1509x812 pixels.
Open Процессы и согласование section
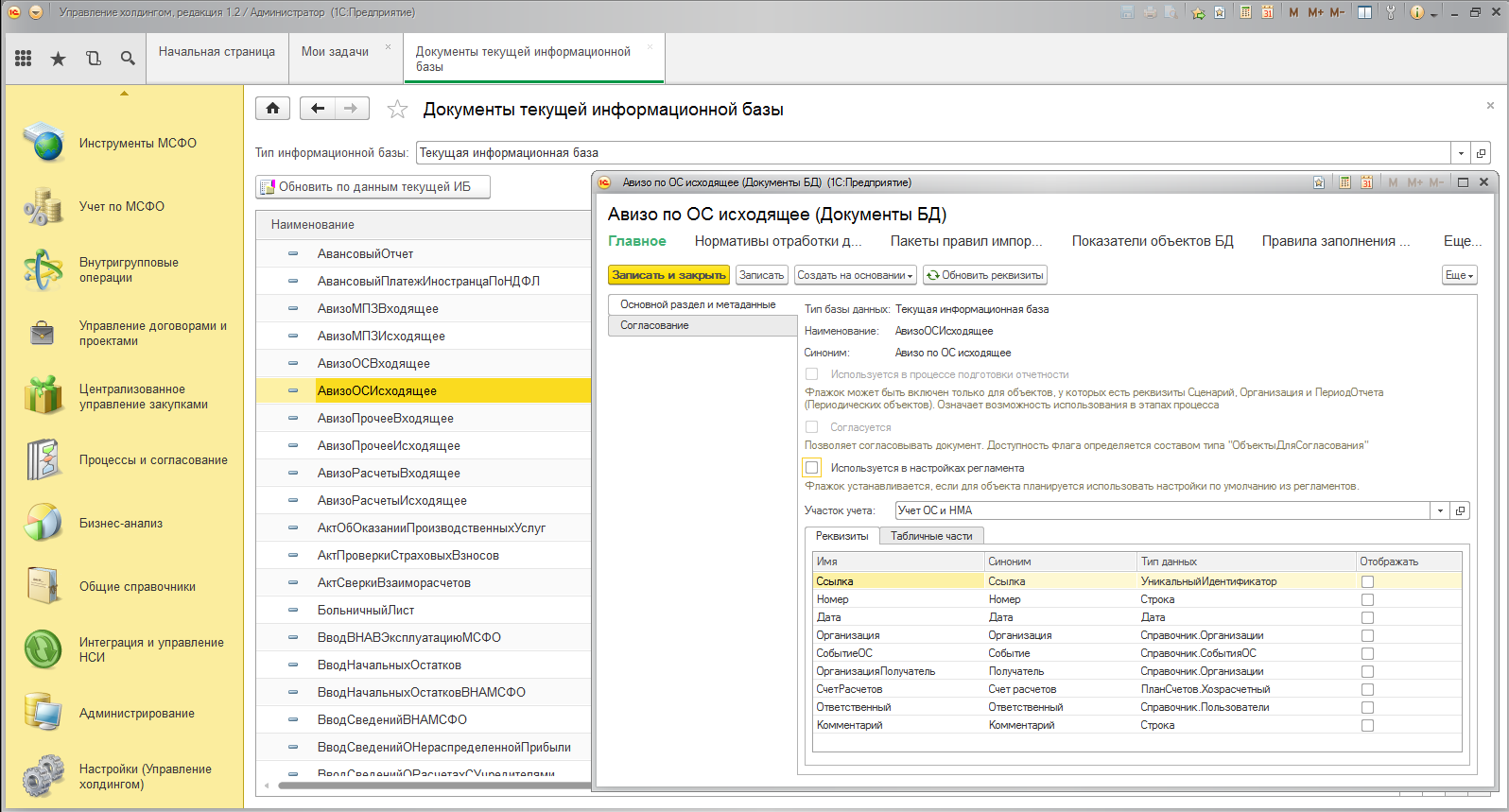pos(124,459)
